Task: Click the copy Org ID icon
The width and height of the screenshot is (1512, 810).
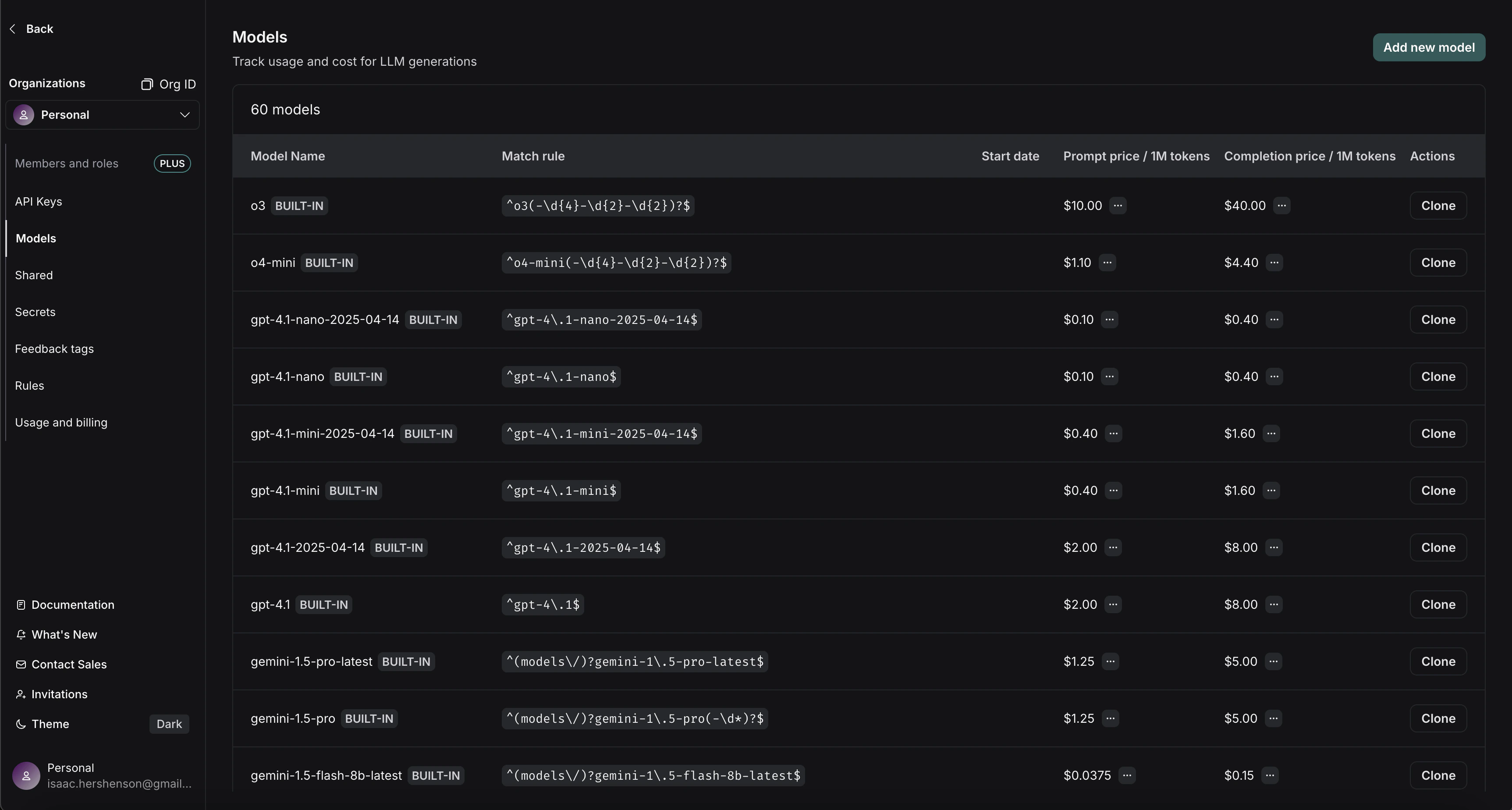Action: tap(147, 85)
